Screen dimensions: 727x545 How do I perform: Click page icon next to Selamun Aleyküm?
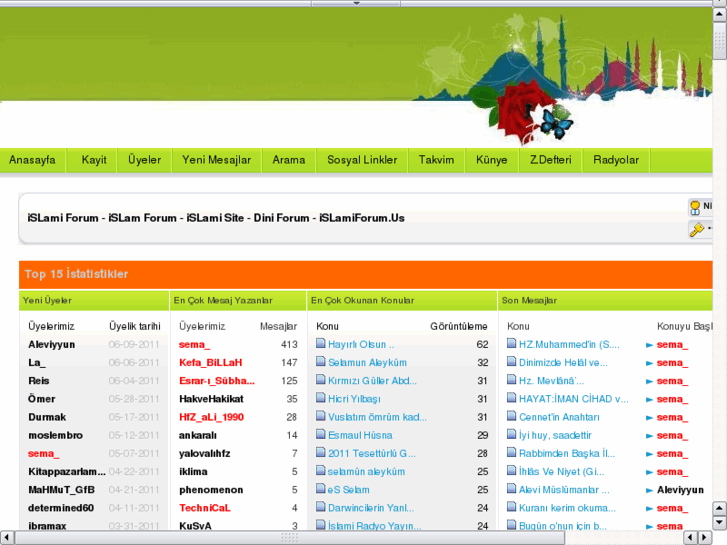click(320, 361)
